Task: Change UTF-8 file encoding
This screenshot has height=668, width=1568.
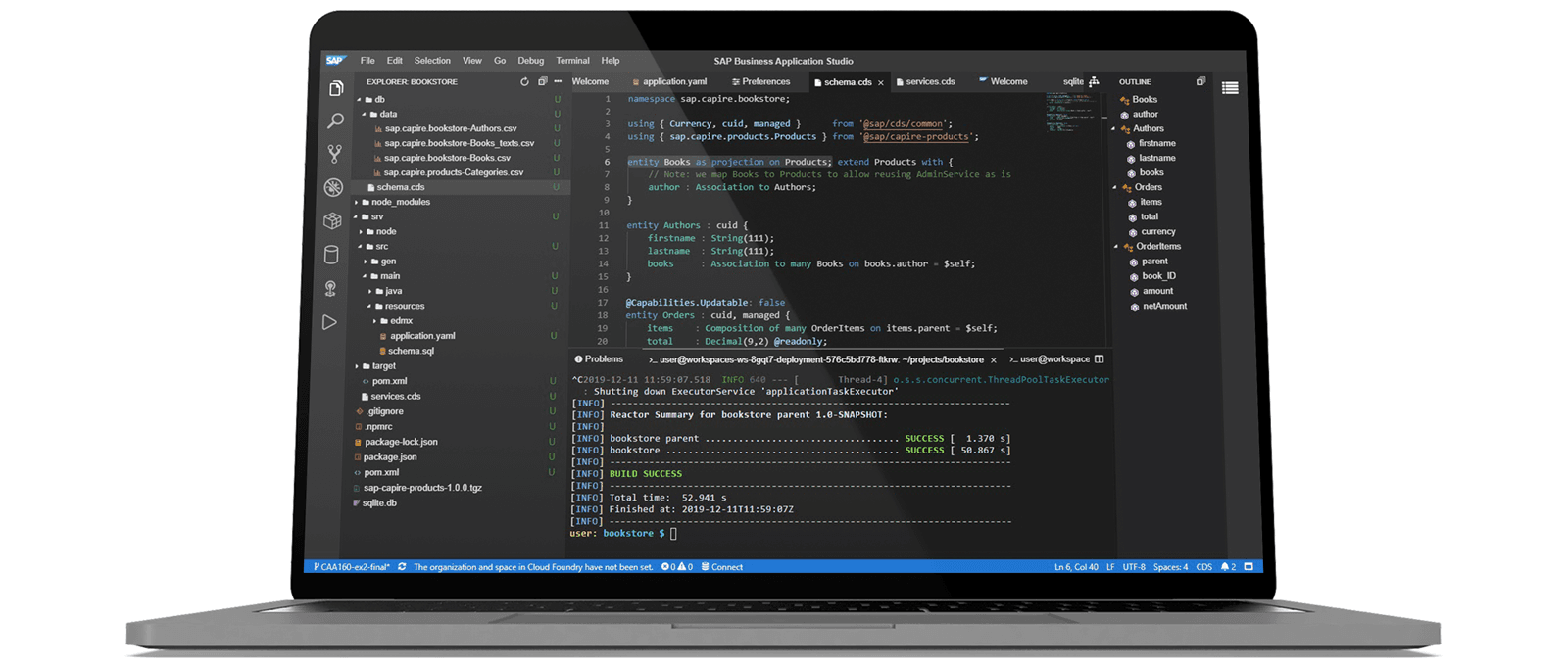Action: point(1134,567)
